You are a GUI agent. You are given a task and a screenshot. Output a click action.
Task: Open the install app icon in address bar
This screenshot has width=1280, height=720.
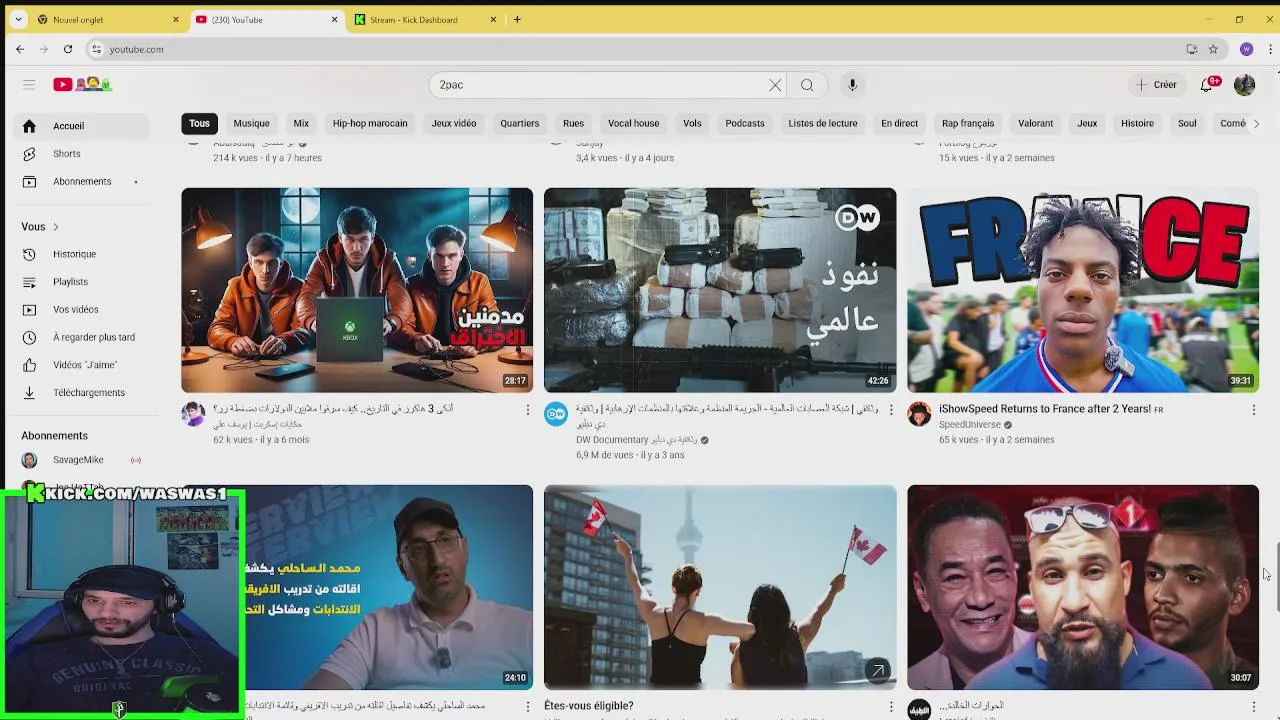(x=1192, y=49)
